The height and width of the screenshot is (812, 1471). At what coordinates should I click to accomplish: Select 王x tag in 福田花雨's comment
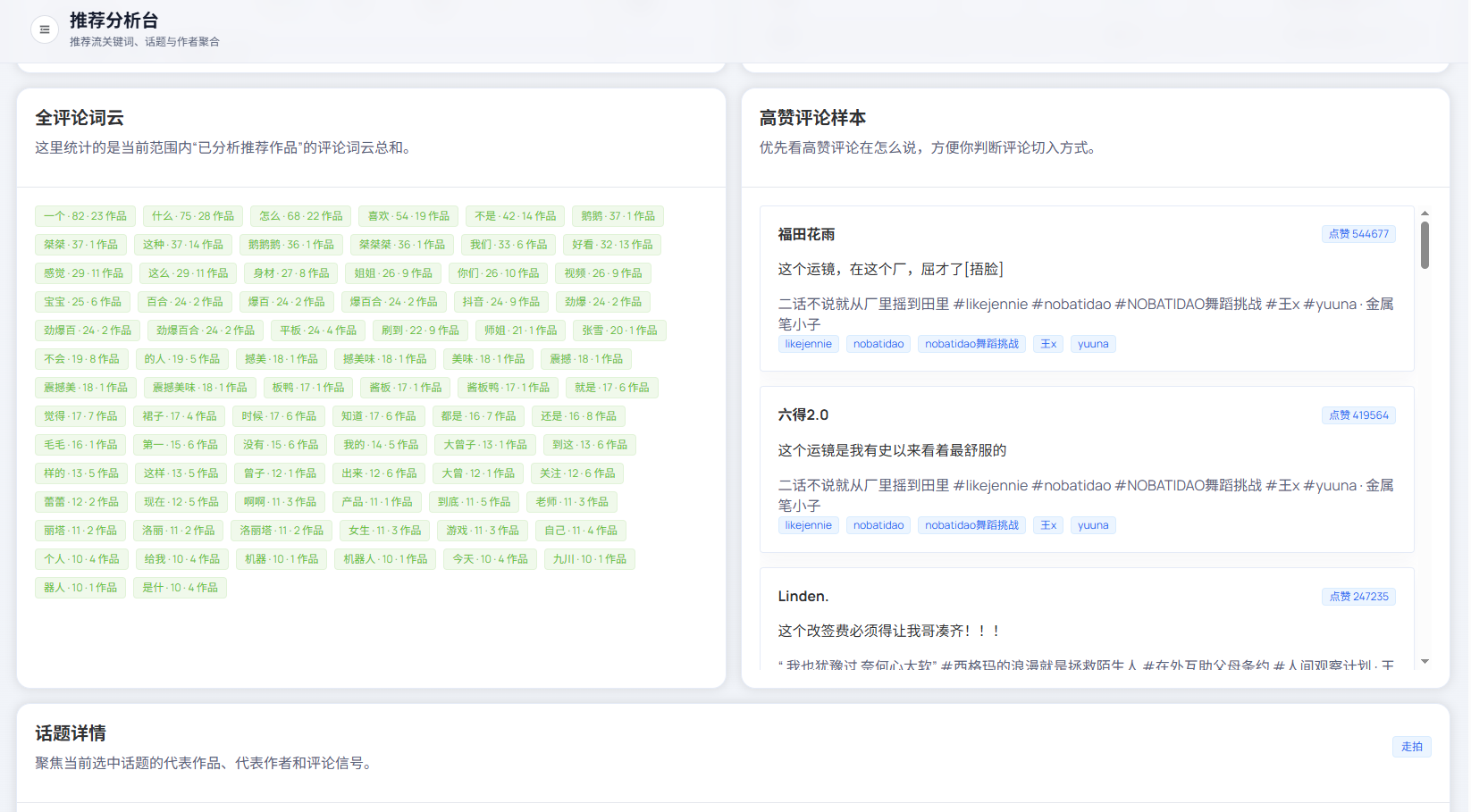point(1048,344)
